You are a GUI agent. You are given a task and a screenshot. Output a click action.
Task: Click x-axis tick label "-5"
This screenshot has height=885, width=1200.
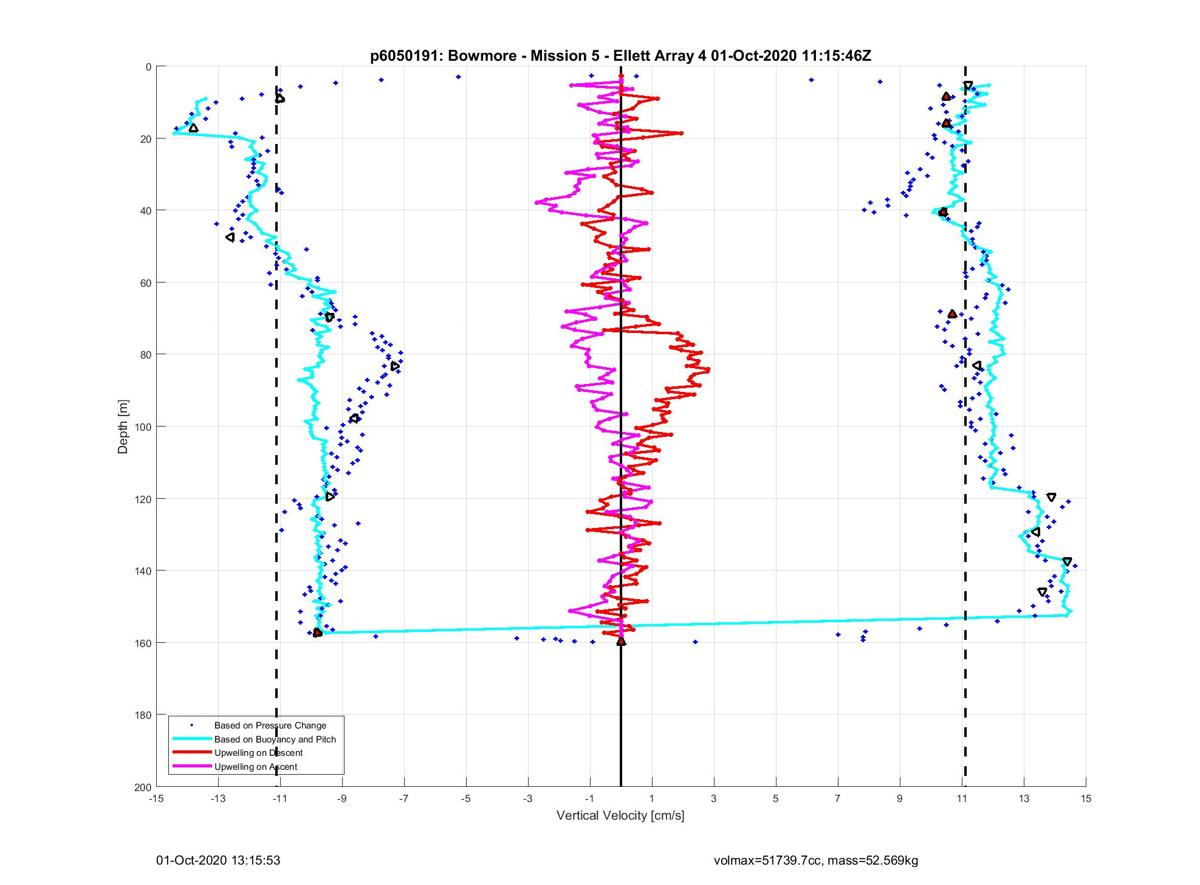(466, 799)
